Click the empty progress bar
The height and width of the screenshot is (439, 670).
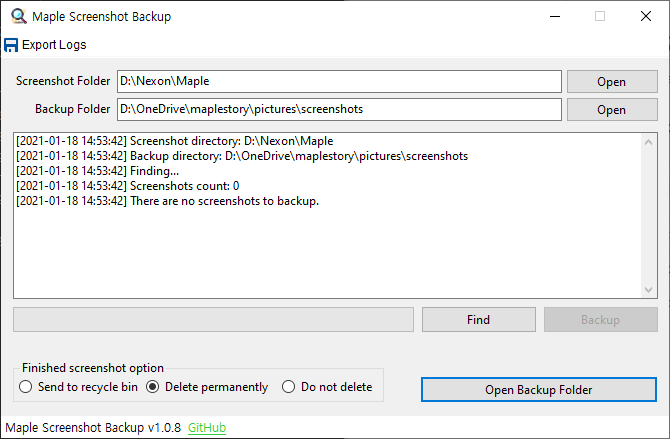(213, 319)
